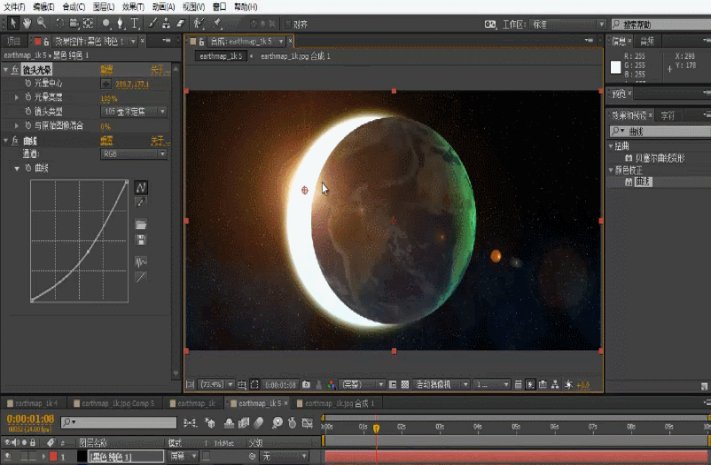This screenshot has width=711, height=465.
Task: Open the 镜头类型 lens type dropdown
Action: coord(135,113)
